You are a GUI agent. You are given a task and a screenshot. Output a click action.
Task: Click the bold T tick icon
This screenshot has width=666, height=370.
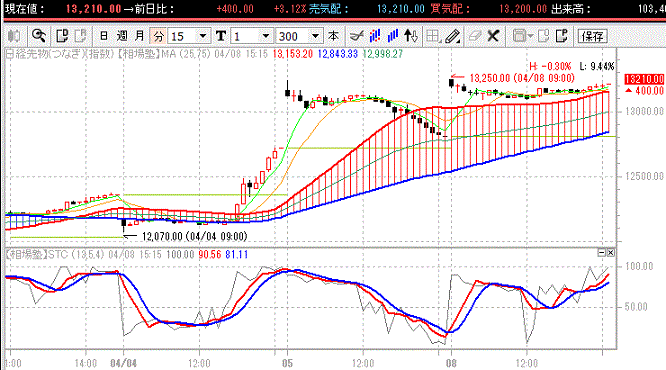click(x=220, y=36)
